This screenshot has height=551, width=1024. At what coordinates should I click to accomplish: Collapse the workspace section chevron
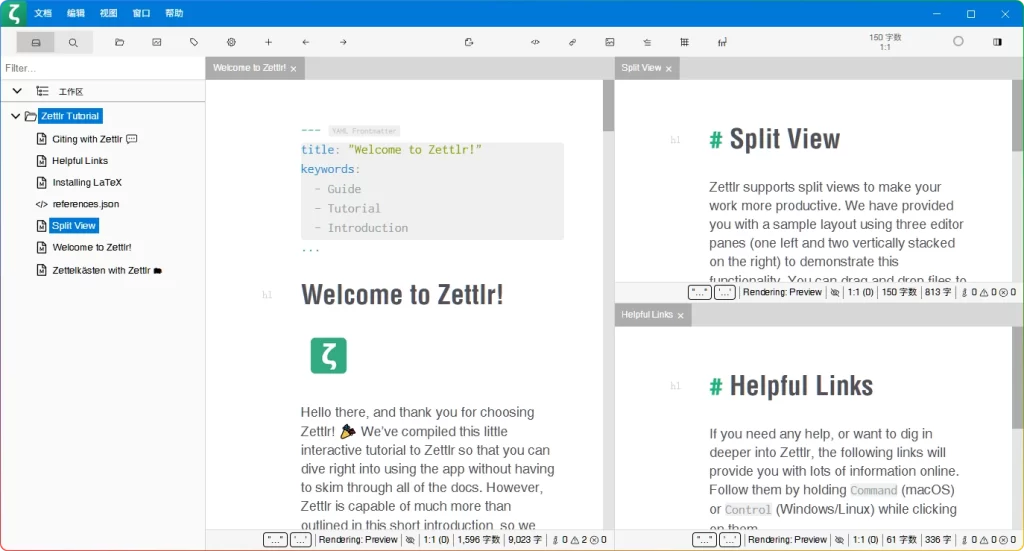click(16, 91)
